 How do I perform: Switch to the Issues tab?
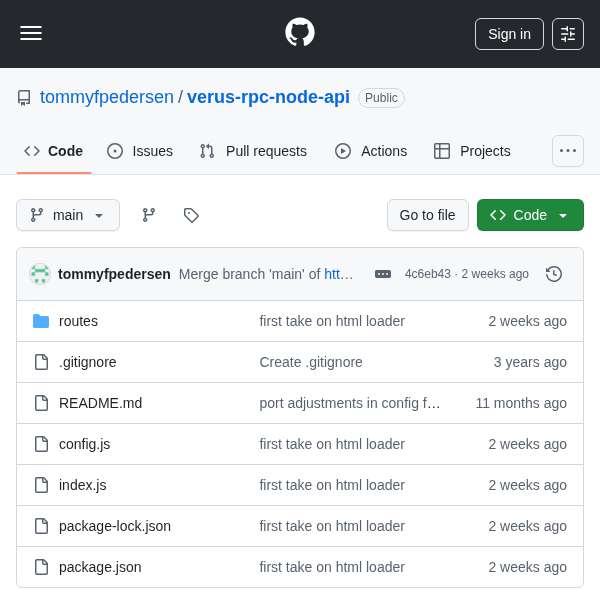point(140,151)
